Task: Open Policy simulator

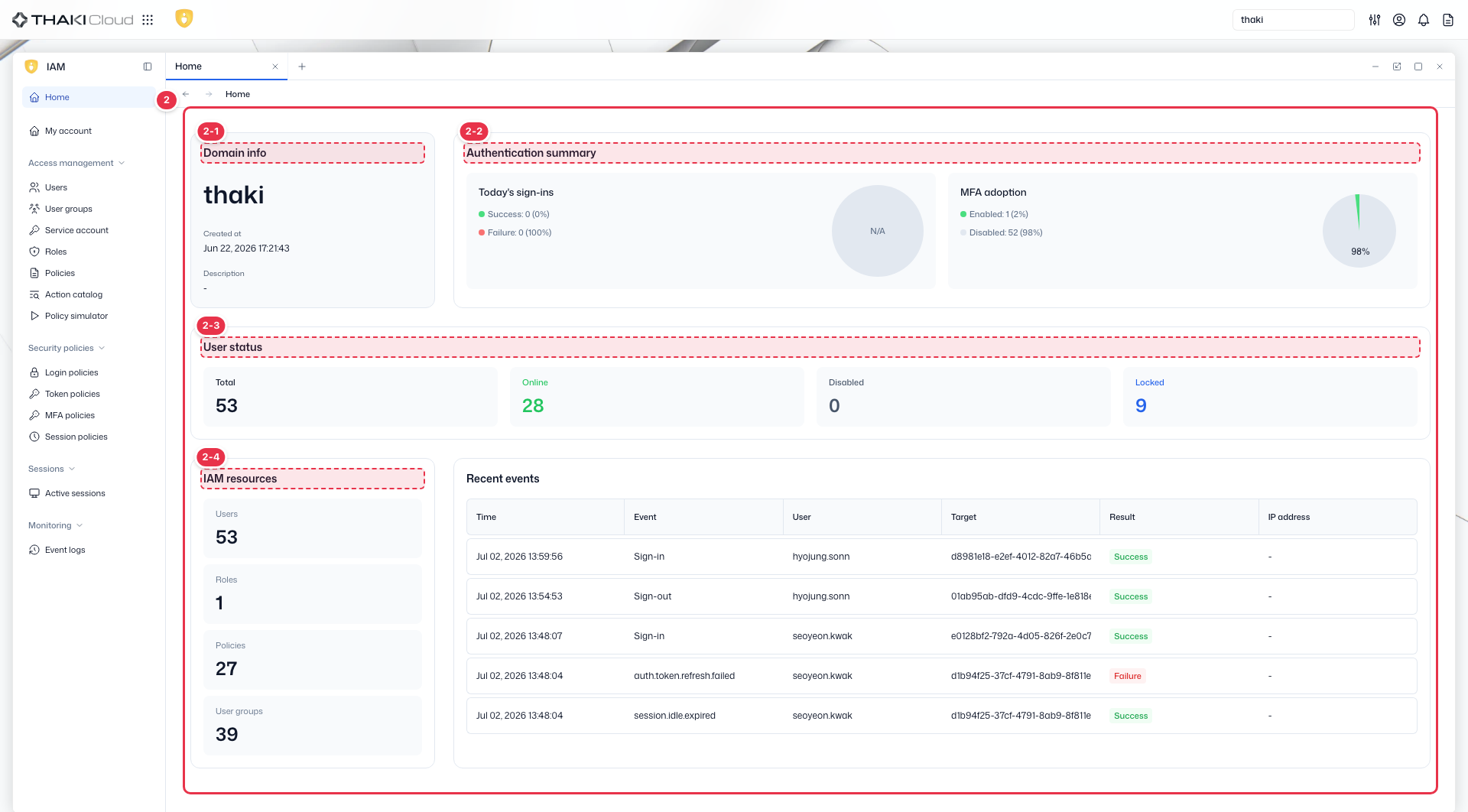Action: pyautogui.click(x=89, y=316)
